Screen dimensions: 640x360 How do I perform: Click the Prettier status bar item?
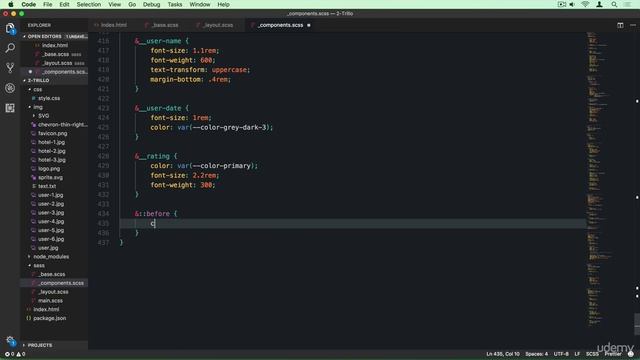613,354
